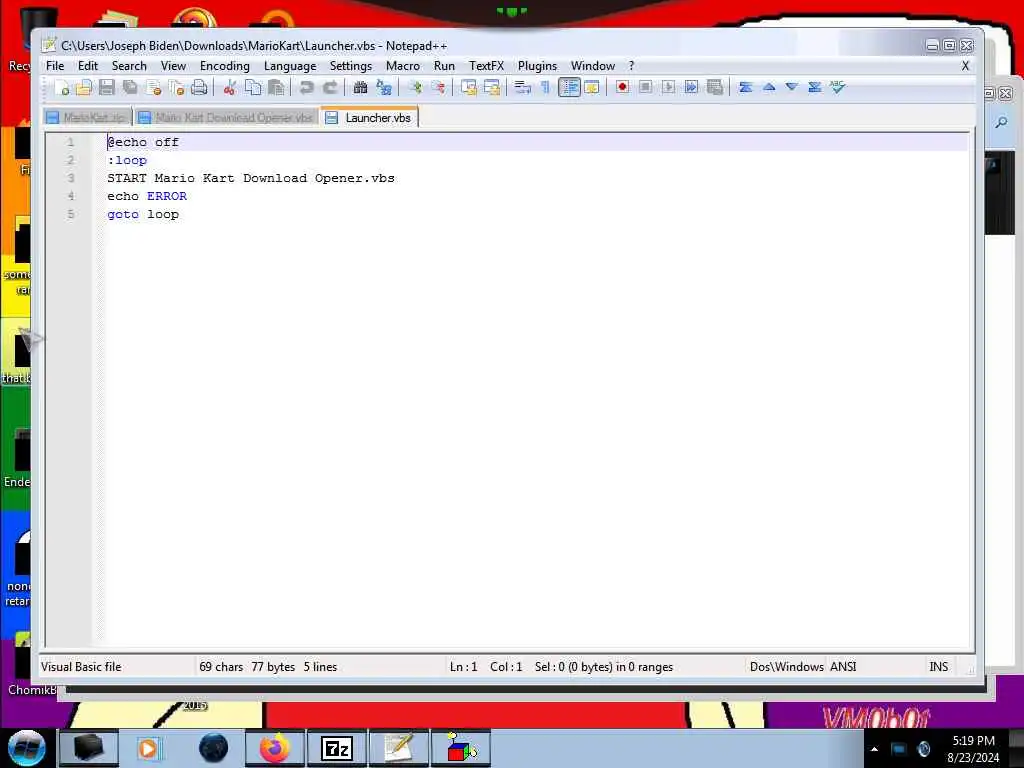This screenshot has height=768, width=1024.
Task: Paste clipboard with the toolbar icon
Action: 276,87
